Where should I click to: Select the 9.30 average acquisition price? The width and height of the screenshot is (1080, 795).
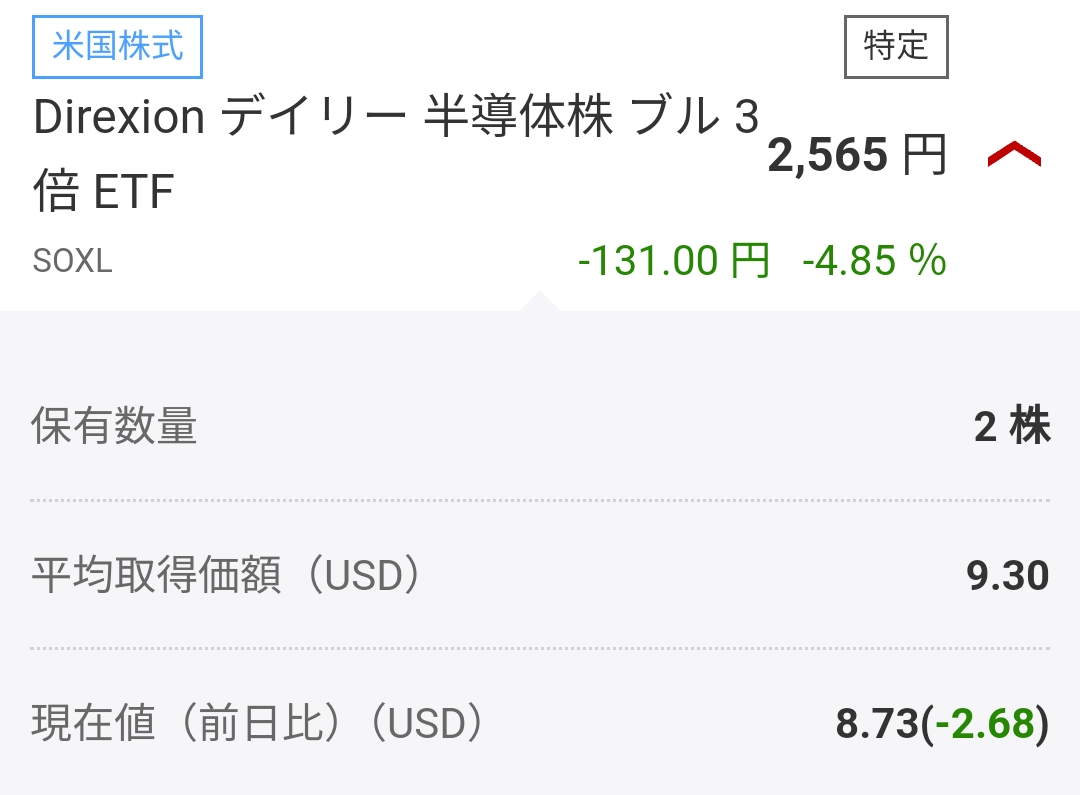[x=1008, y=576]
